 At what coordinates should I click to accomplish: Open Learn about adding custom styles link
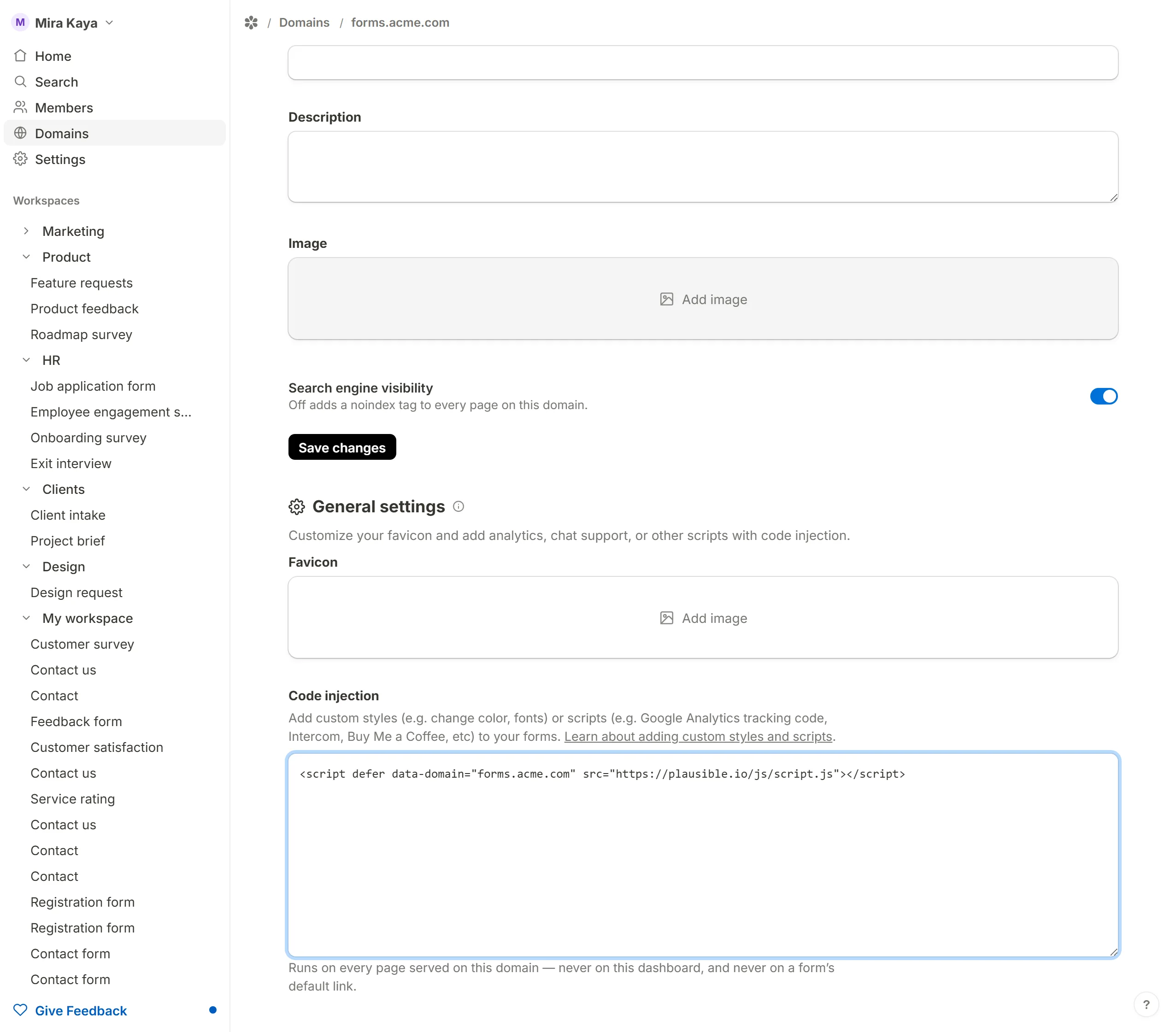(698, 736)
